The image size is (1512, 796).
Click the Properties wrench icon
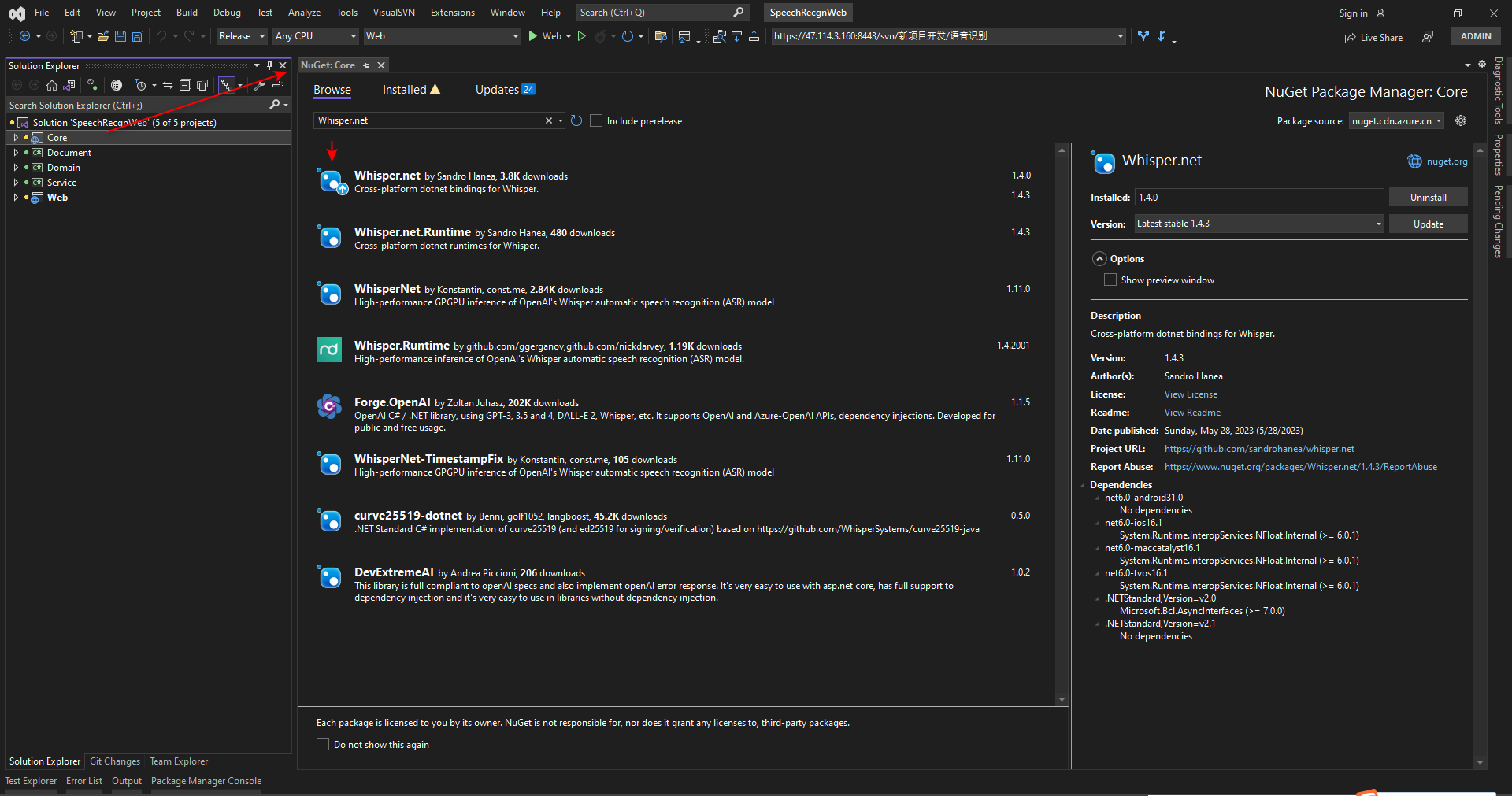[x=260, y=85]
